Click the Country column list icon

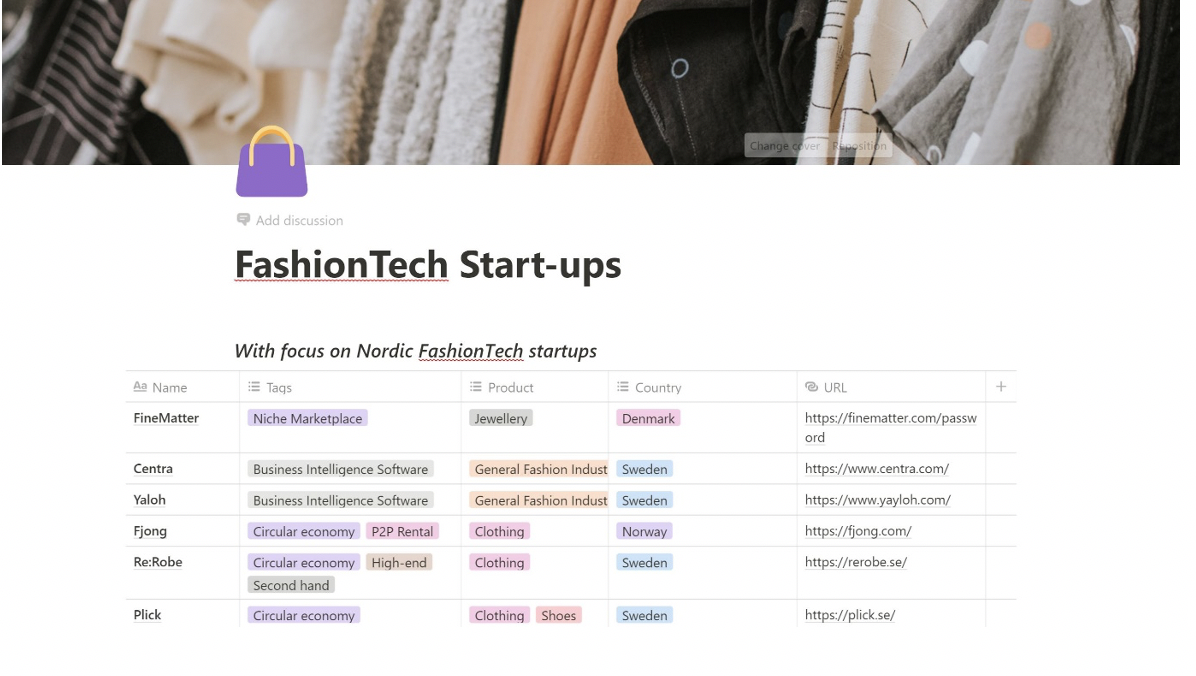click(x=623, y=387)
